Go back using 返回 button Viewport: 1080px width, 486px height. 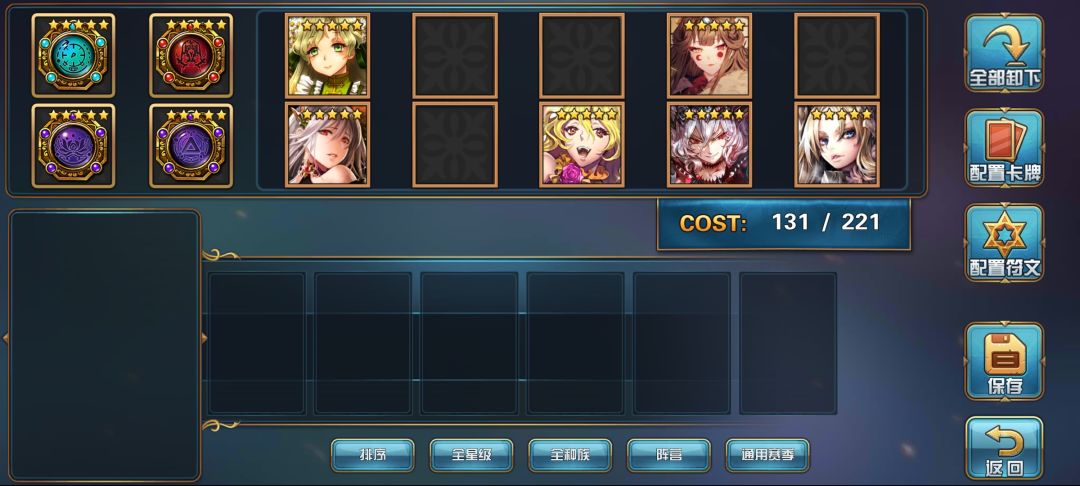click(1004, 448)
